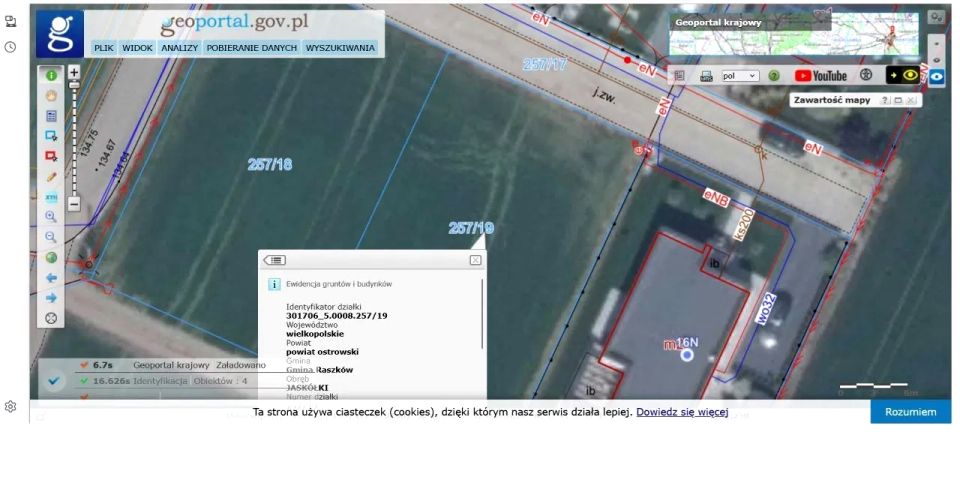Click the zoom slider plus button
960x504 pixels.
[x=74, y=73]
